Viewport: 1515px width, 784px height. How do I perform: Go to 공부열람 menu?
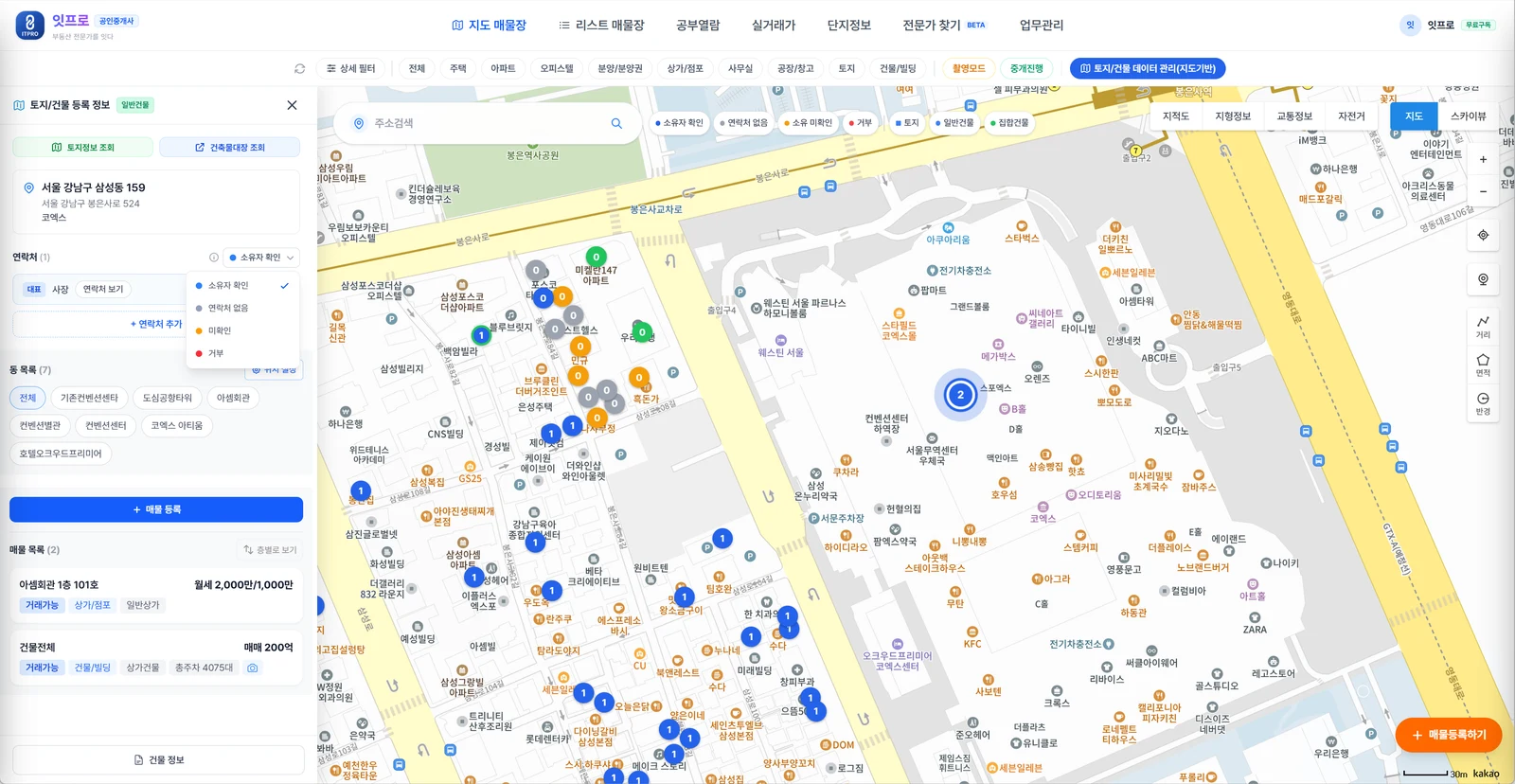pos(698,26)
